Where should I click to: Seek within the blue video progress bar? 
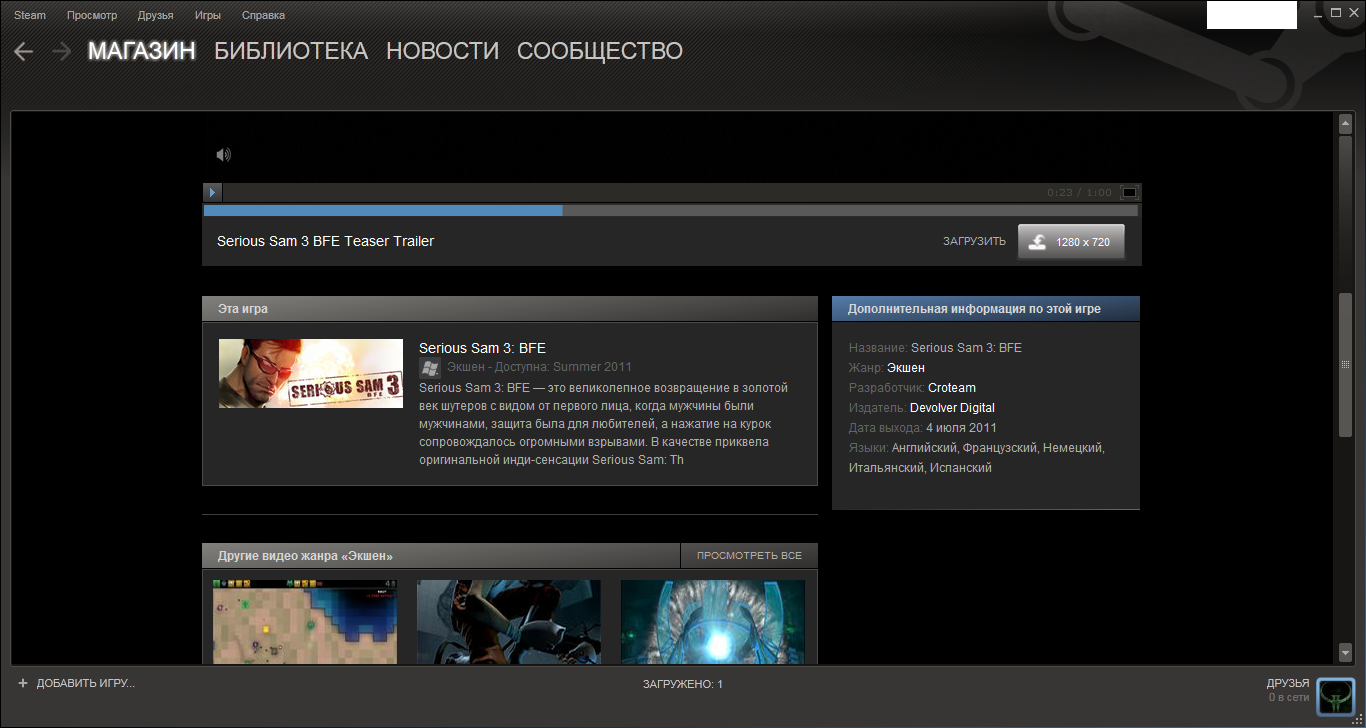[670, 211]
